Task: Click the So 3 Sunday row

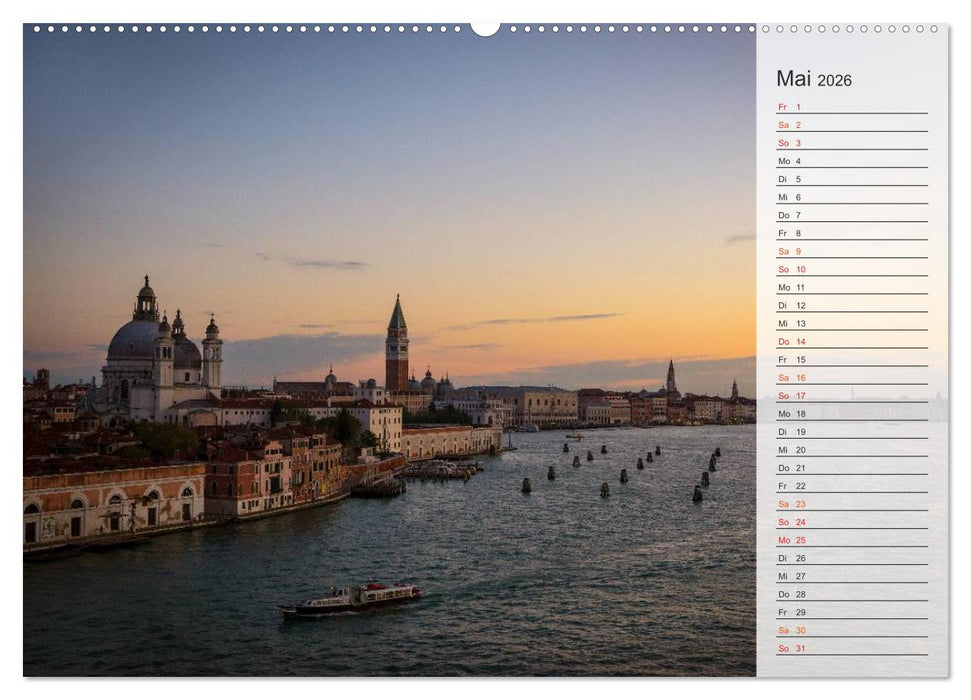Action: pyautogui.click(x=790, y=142)
